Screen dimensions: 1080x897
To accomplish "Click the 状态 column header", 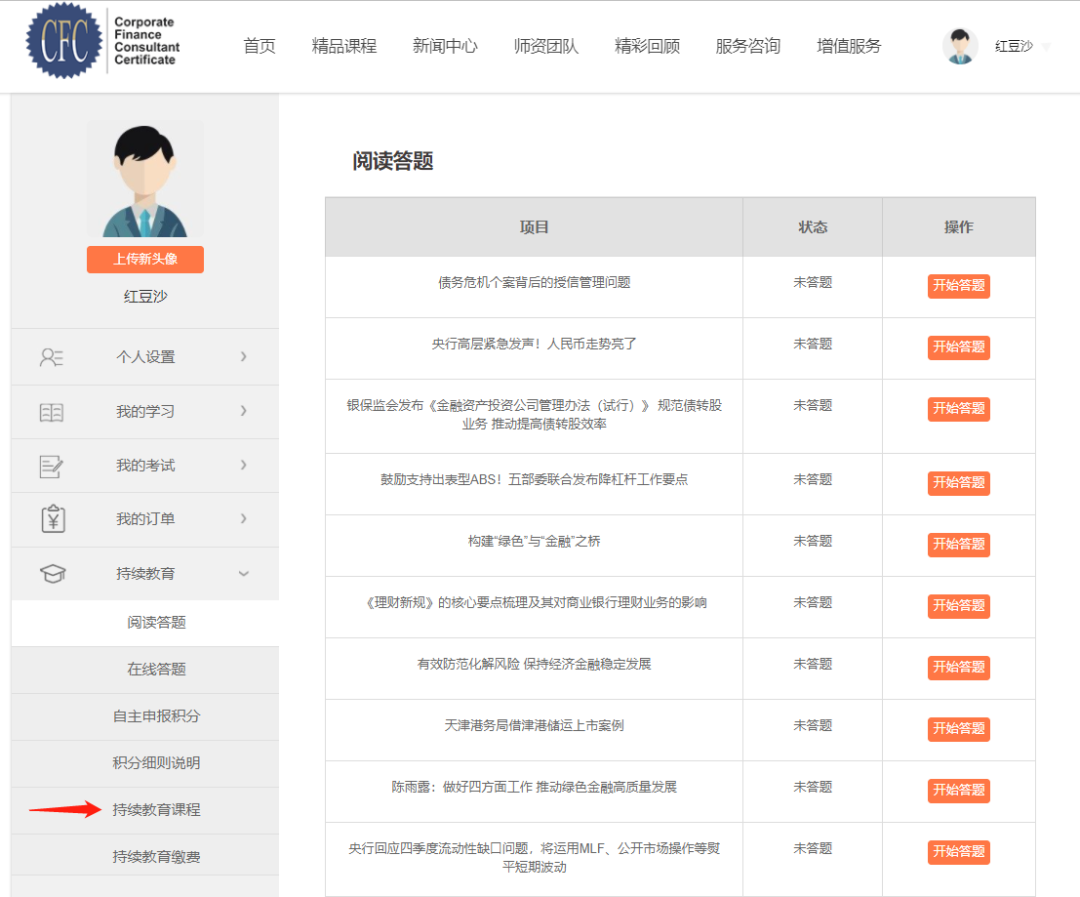I will pos(813,227).
